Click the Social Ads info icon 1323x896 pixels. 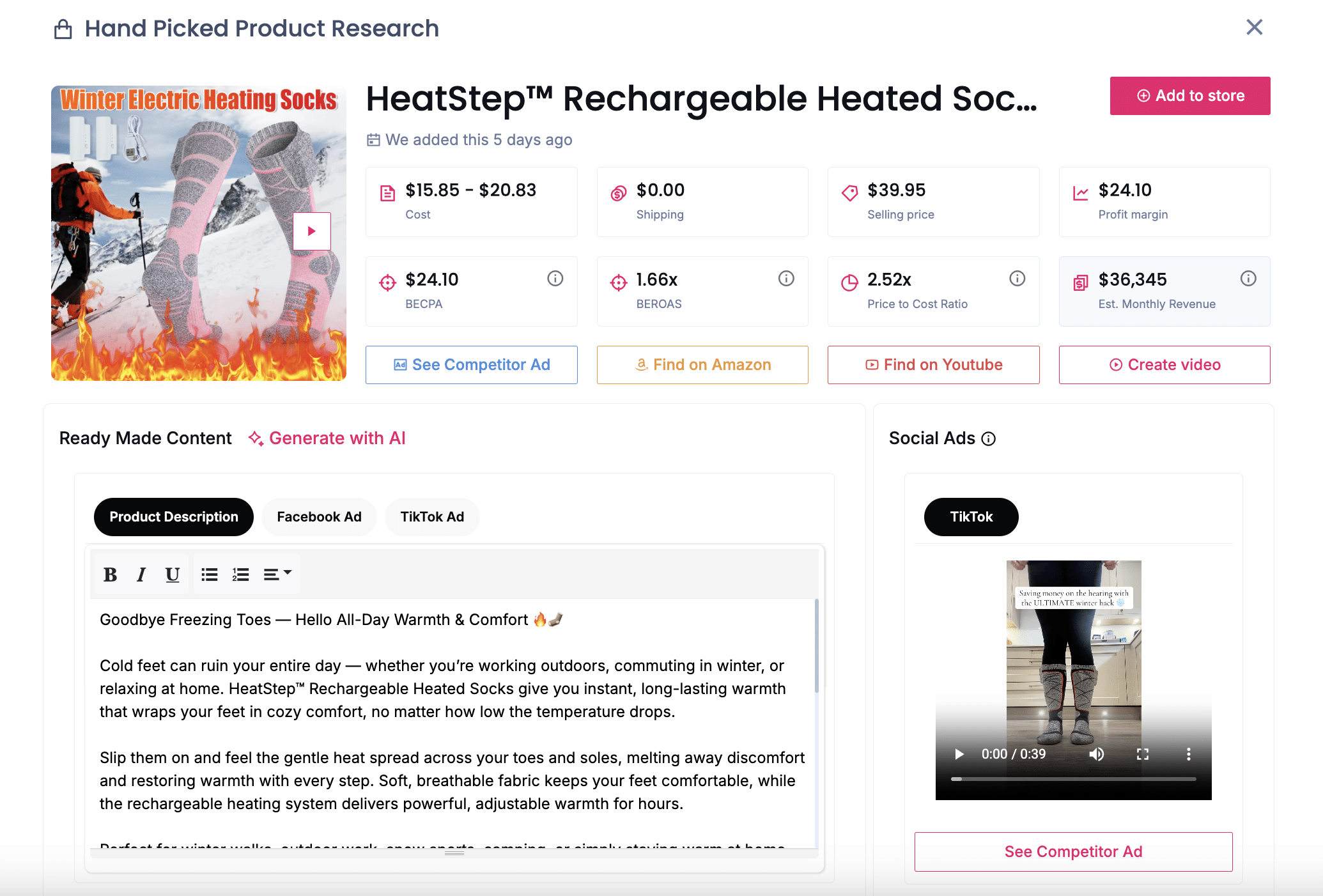[989, 439]
